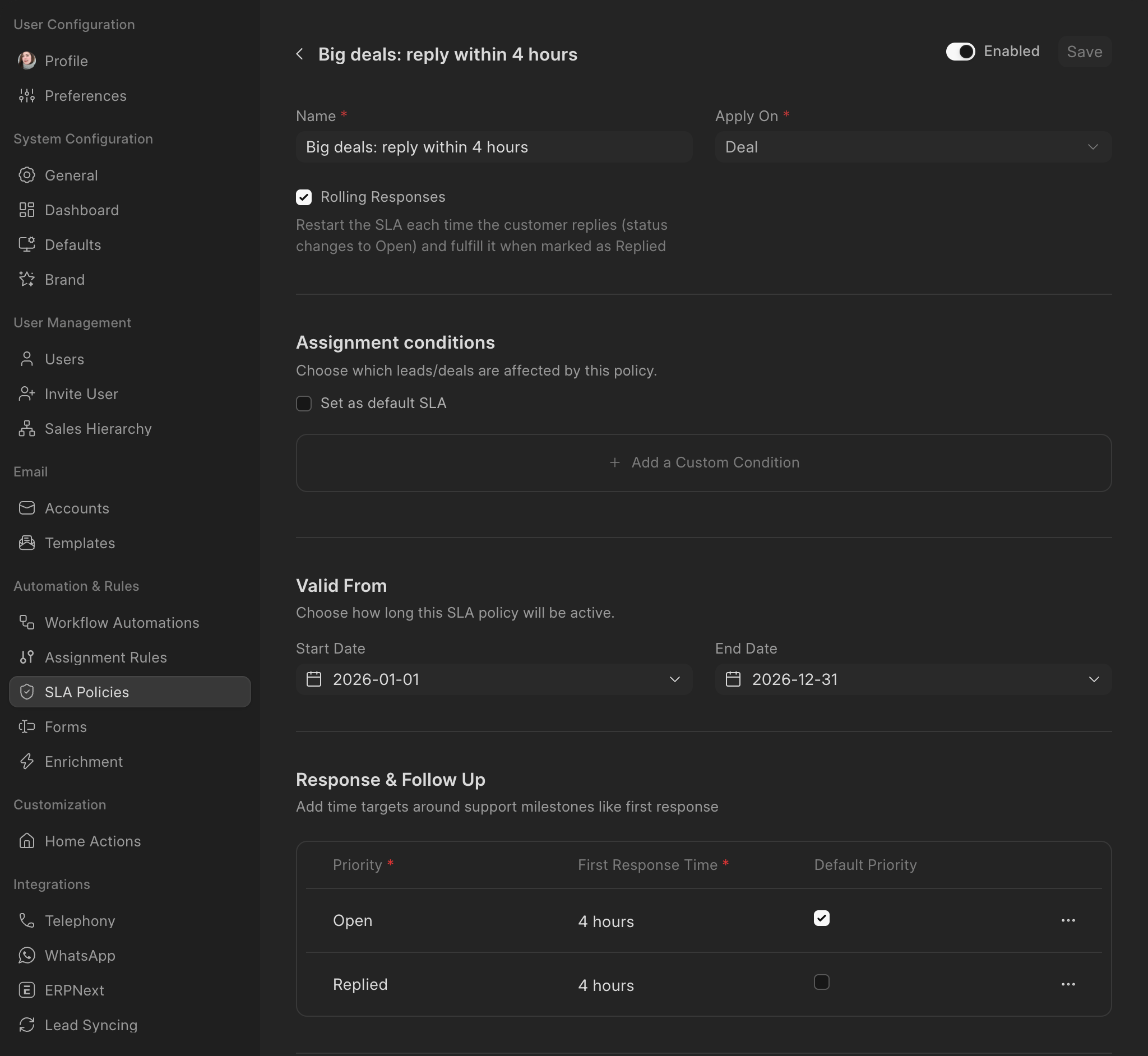Click the Telephony phone icon
This screenshot has width=1148, height=1056.
click(x=27, y=920)
